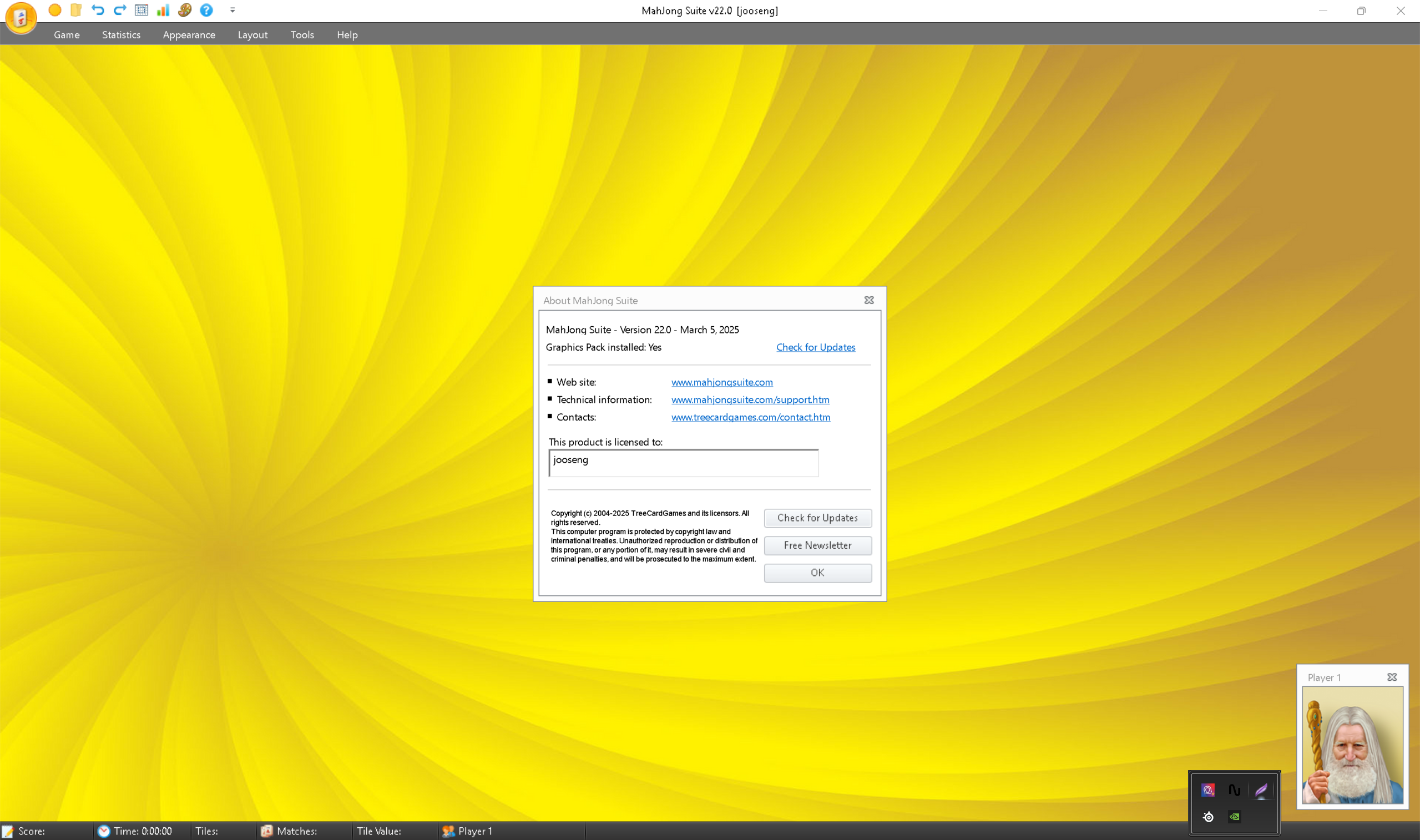
Task: Click the yellow folder open icon in toolbar
Action: (x=76, y=9)
